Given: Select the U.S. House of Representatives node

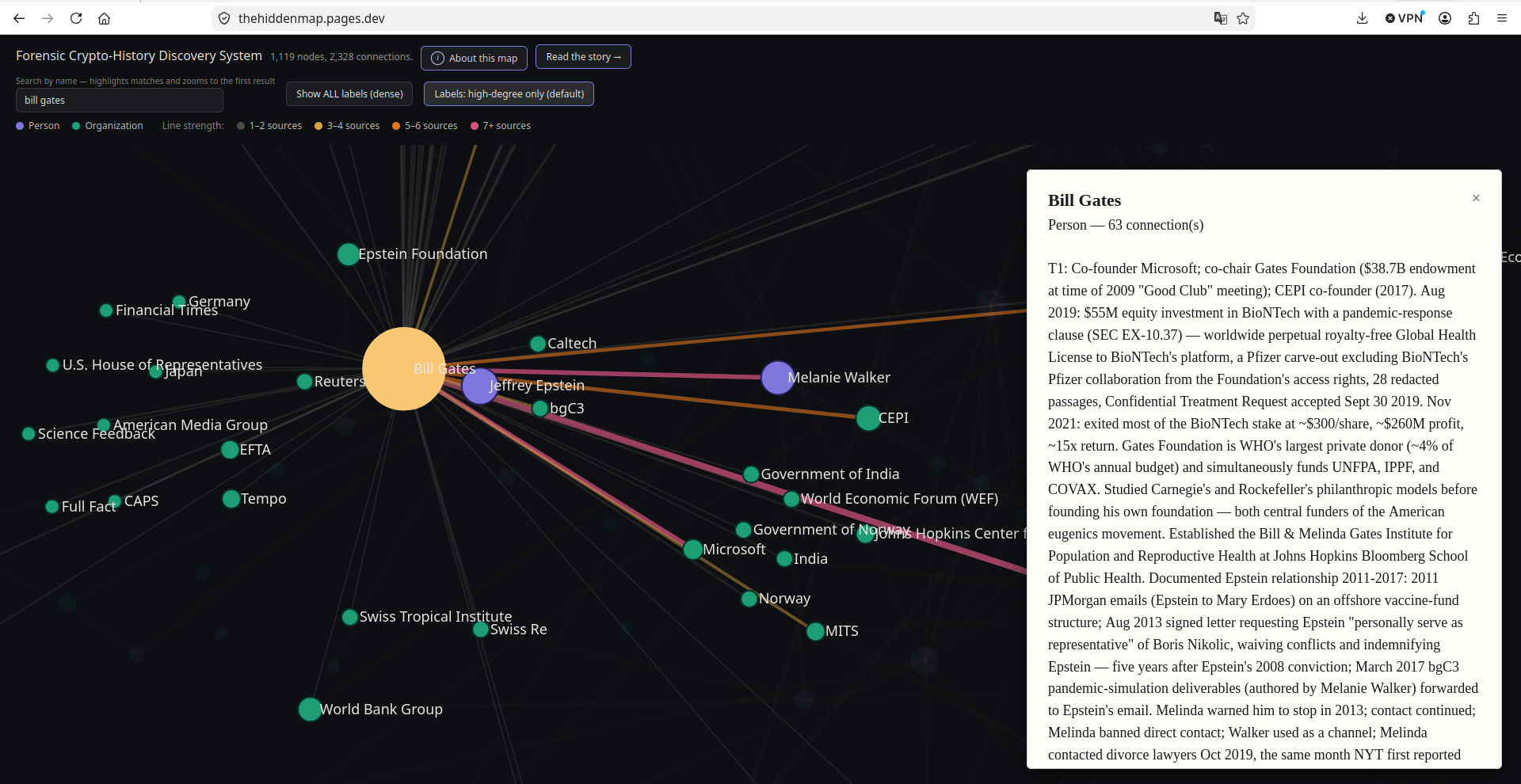Looking at the screenshot, I should click(52, 365).
